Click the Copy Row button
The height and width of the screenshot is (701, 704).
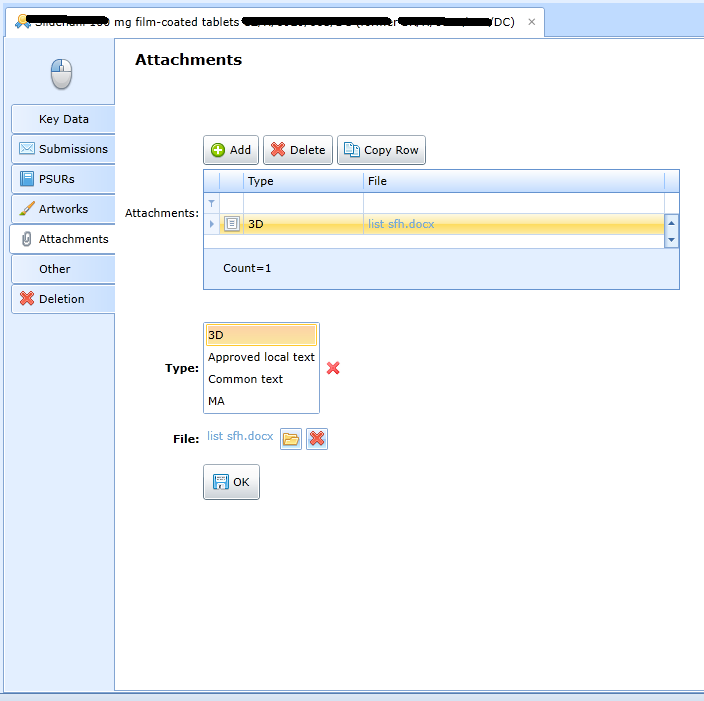[x=381, y=150]
